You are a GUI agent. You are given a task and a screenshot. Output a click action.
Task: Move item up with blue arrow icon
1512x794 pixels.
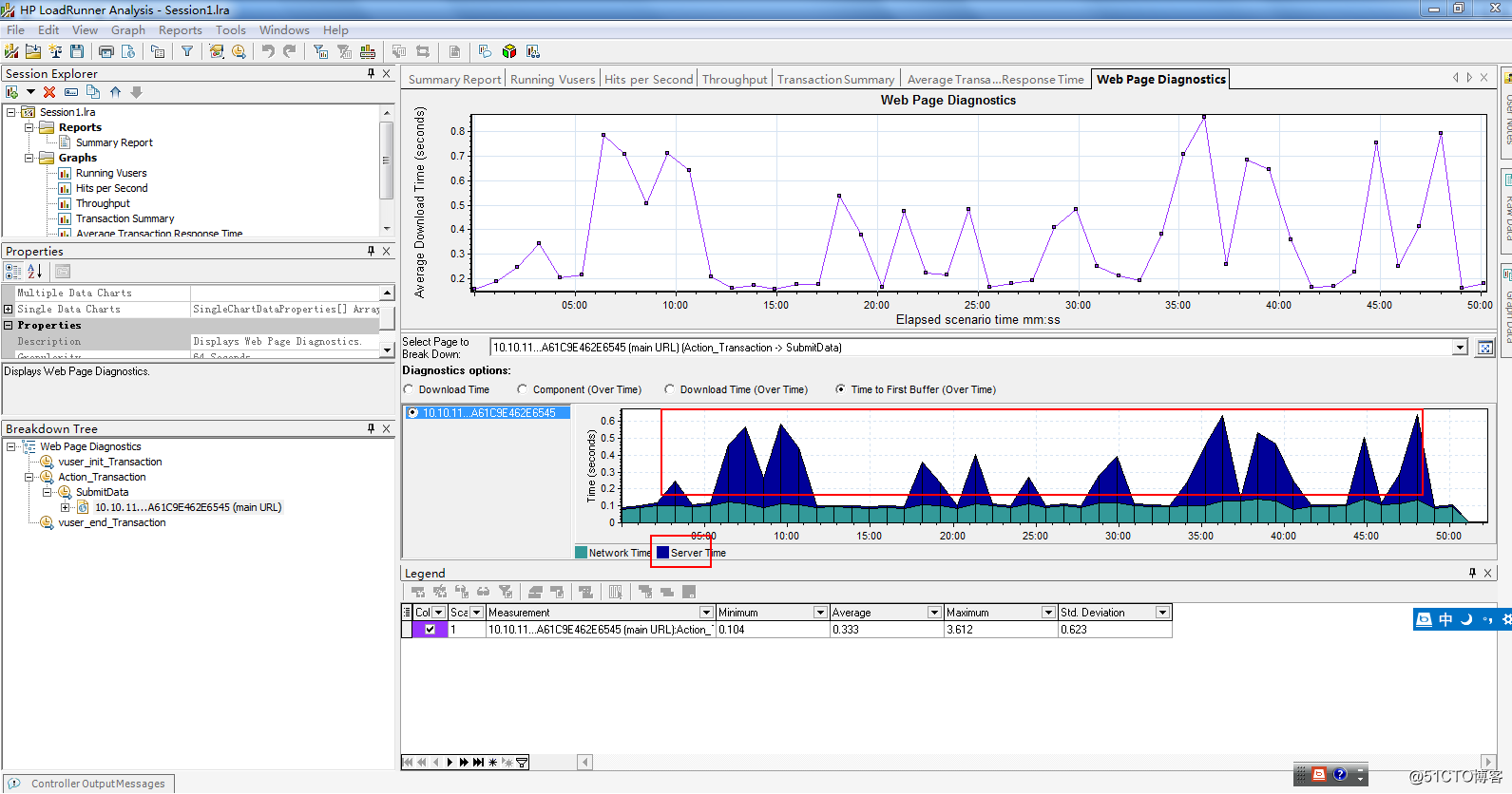(x=115, y=92)
